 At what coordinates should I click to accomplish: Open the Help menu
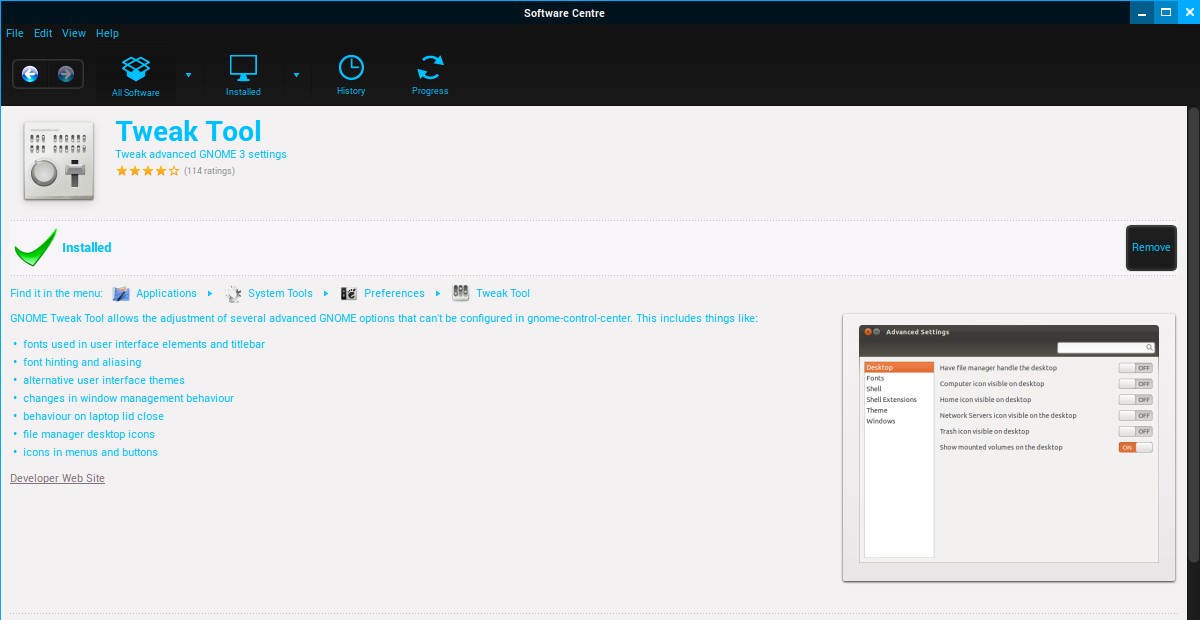[107, 33]
